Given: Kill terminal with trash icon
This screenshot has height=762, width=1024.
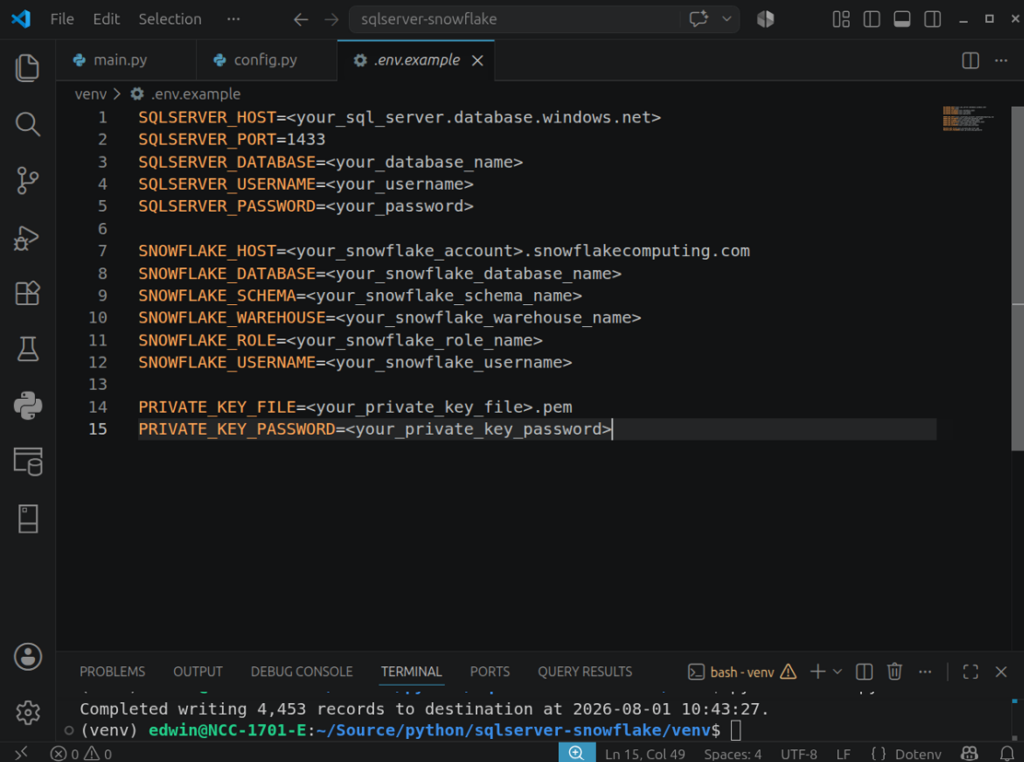Looking at the screenshot, I should pyautogui.click(x=895, y=671).
